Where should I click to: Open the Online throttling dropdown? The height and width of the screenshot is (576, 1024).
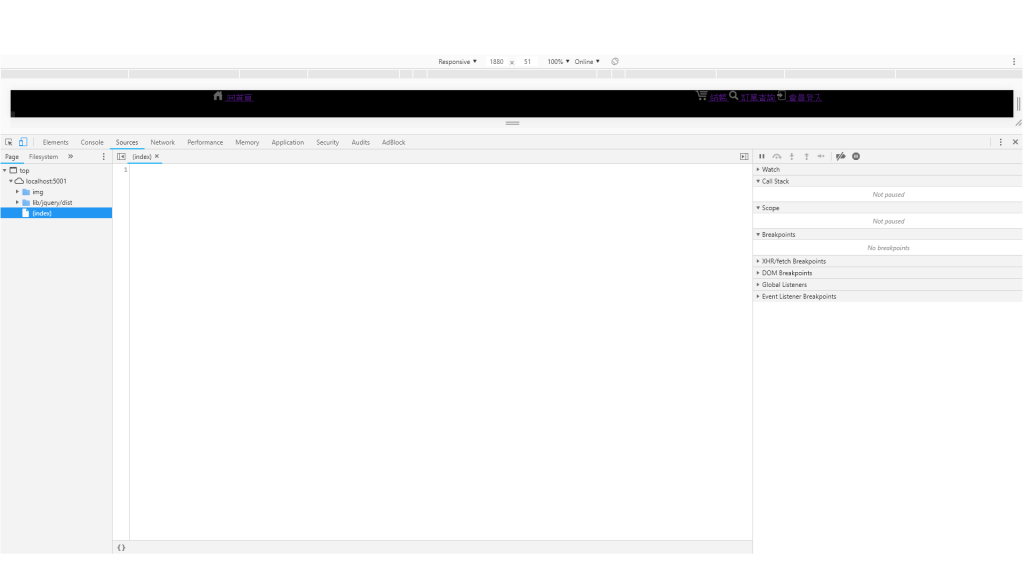[x=586, y=61]
